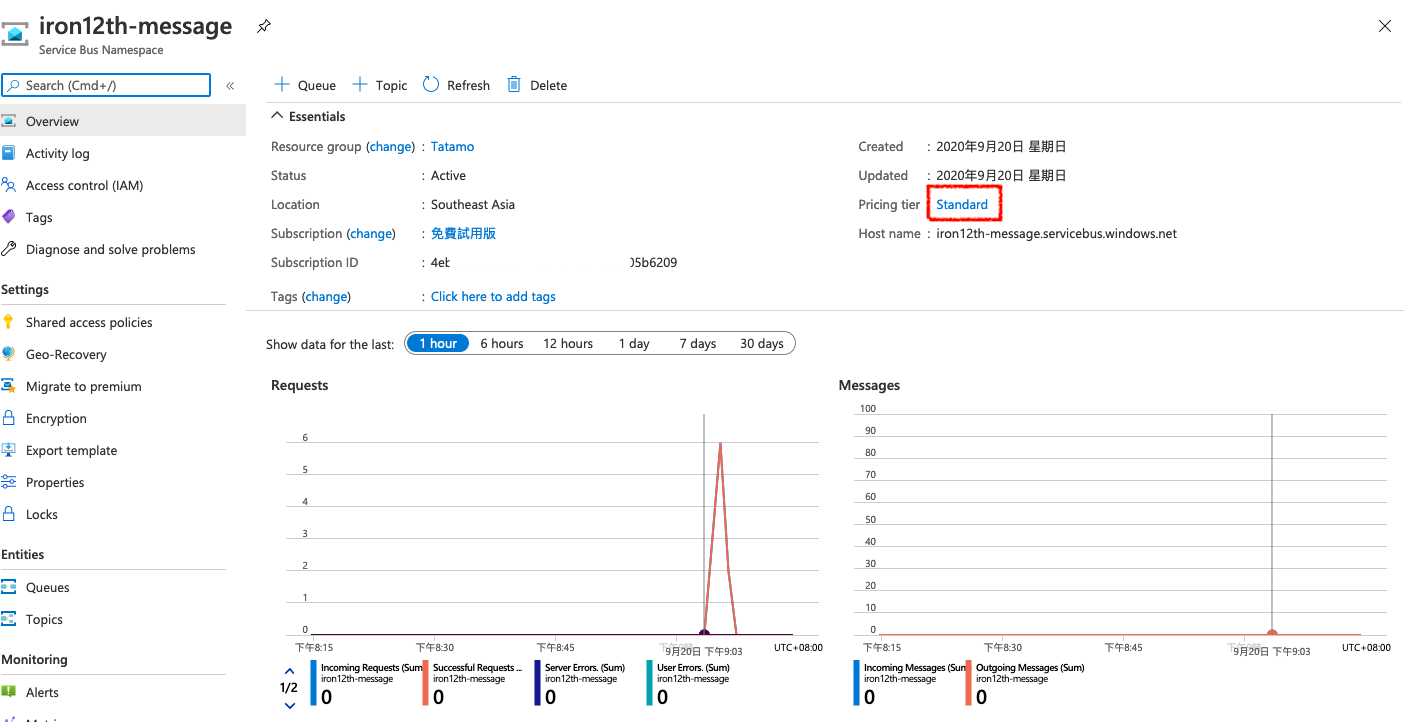The height and width of the screenshot is (722, 1404).
Task: Open the Standard pricing tier link
Action: (962, 205)
